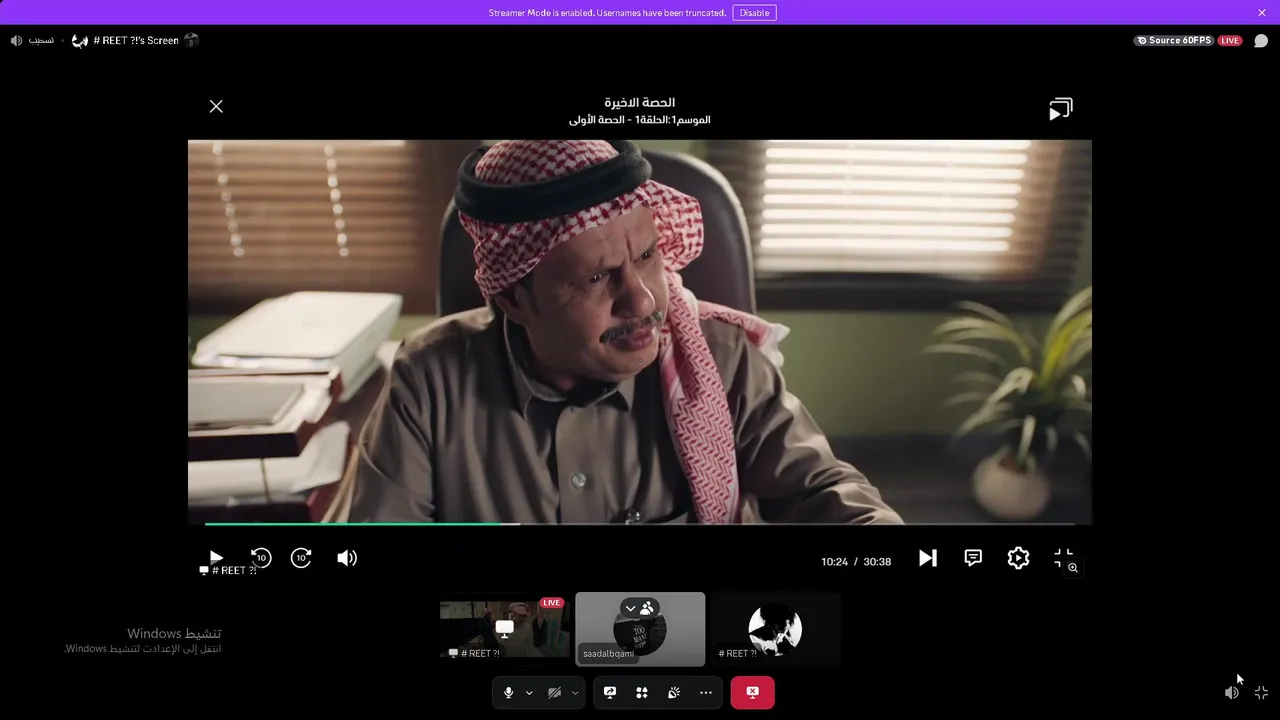Share your screen
This screenshot has width=1280, height=720.
610,692
